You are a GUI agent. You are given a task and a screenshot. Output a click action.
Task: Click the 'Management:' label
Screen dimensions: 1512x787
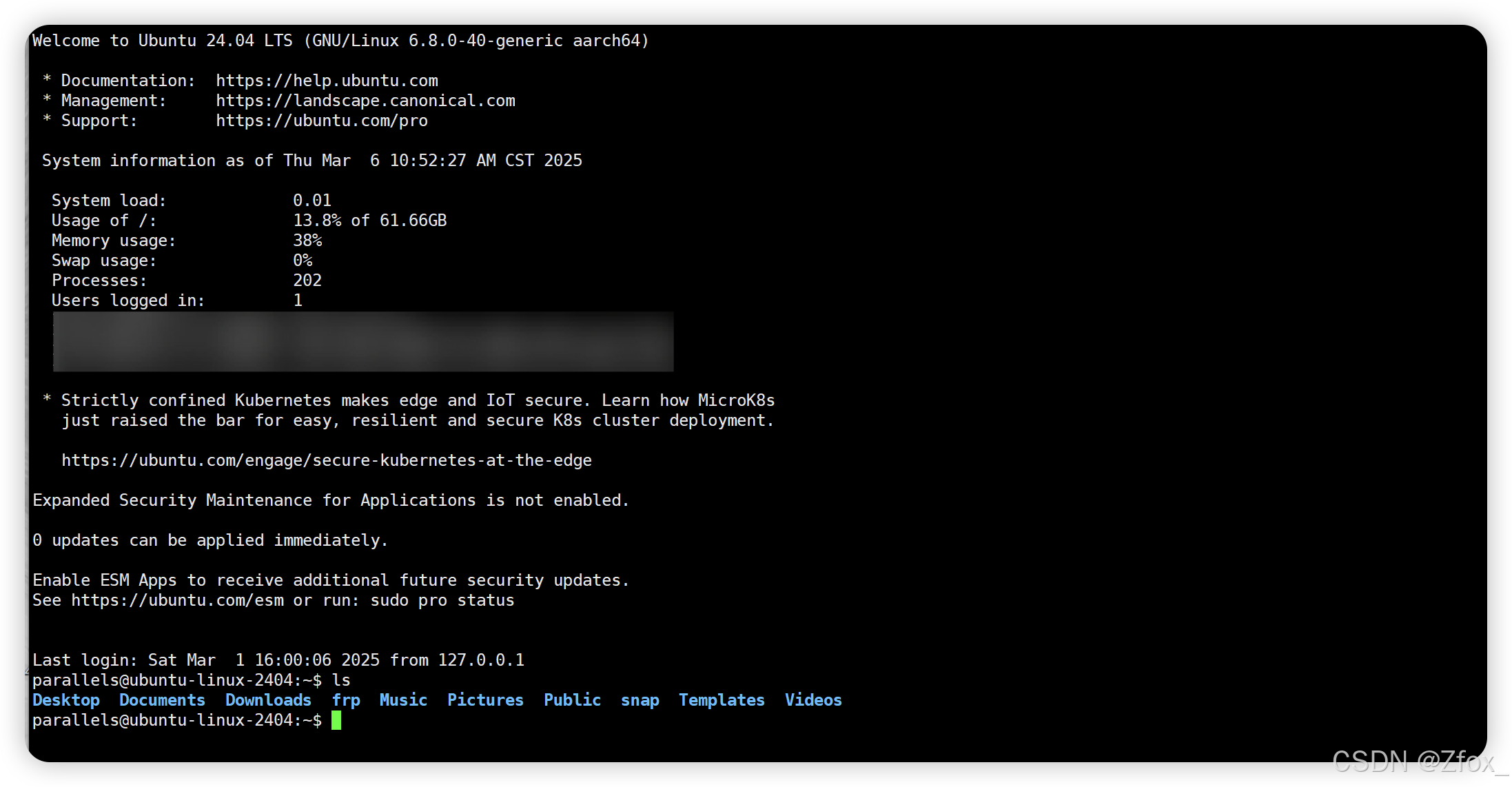pos(114,101)
